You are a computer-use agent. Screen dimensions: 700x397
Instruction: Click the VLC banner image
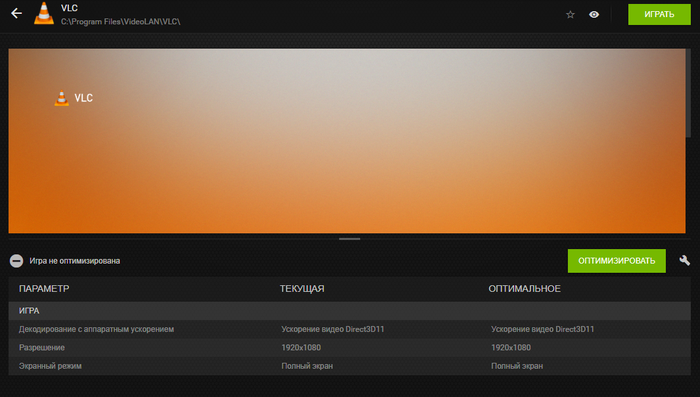coord(347,141)
